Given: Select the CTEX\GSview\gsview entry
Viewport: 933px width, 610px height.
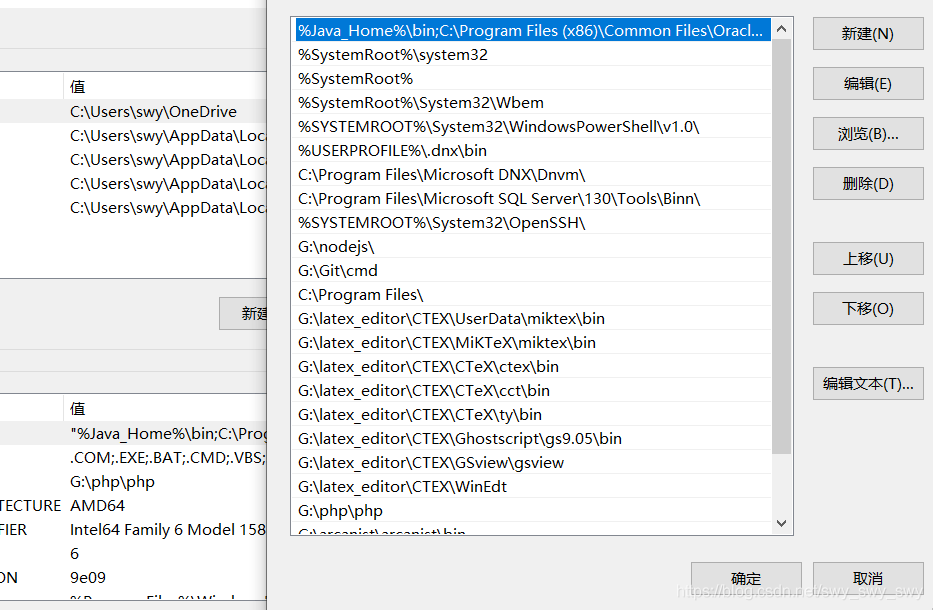Looking at the screenshot, I should click(533, 462).
